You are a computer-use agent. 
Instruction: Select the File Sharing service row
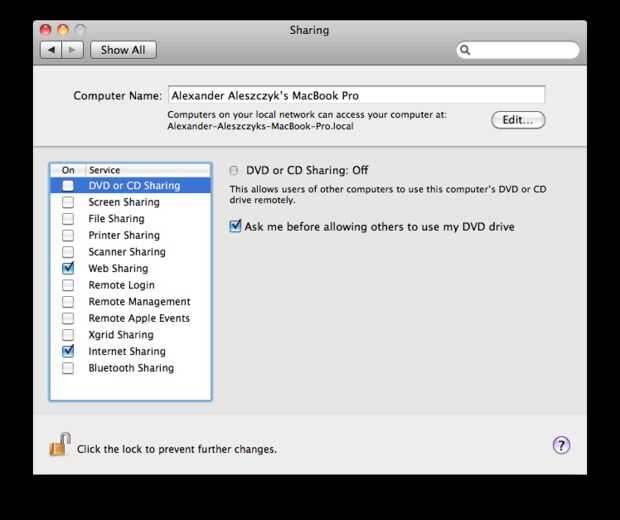click(130, 219)
